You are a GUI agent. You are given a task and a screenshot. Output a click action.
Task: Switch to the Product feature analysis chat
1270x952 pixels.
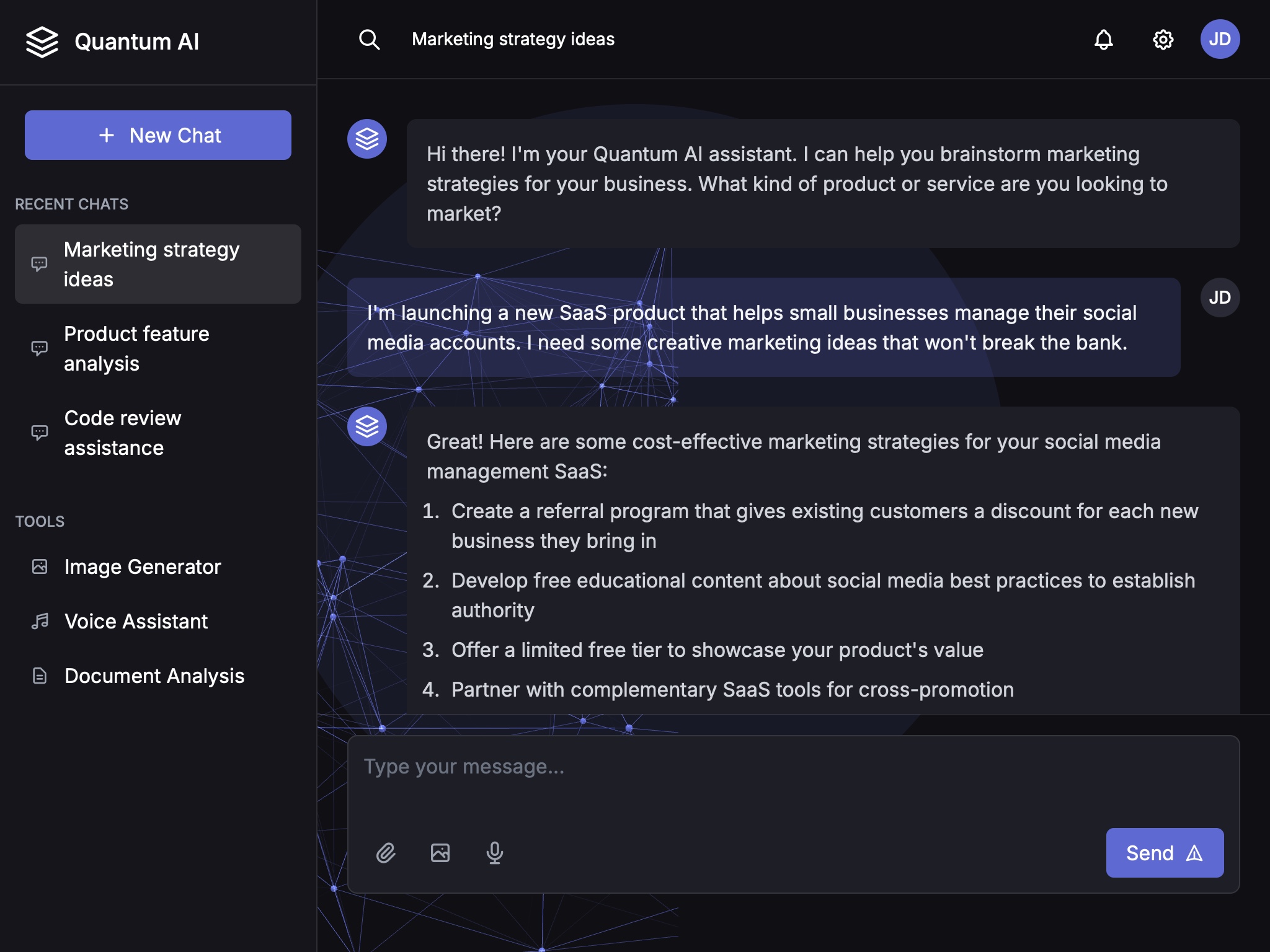click(x=137, y=348)
